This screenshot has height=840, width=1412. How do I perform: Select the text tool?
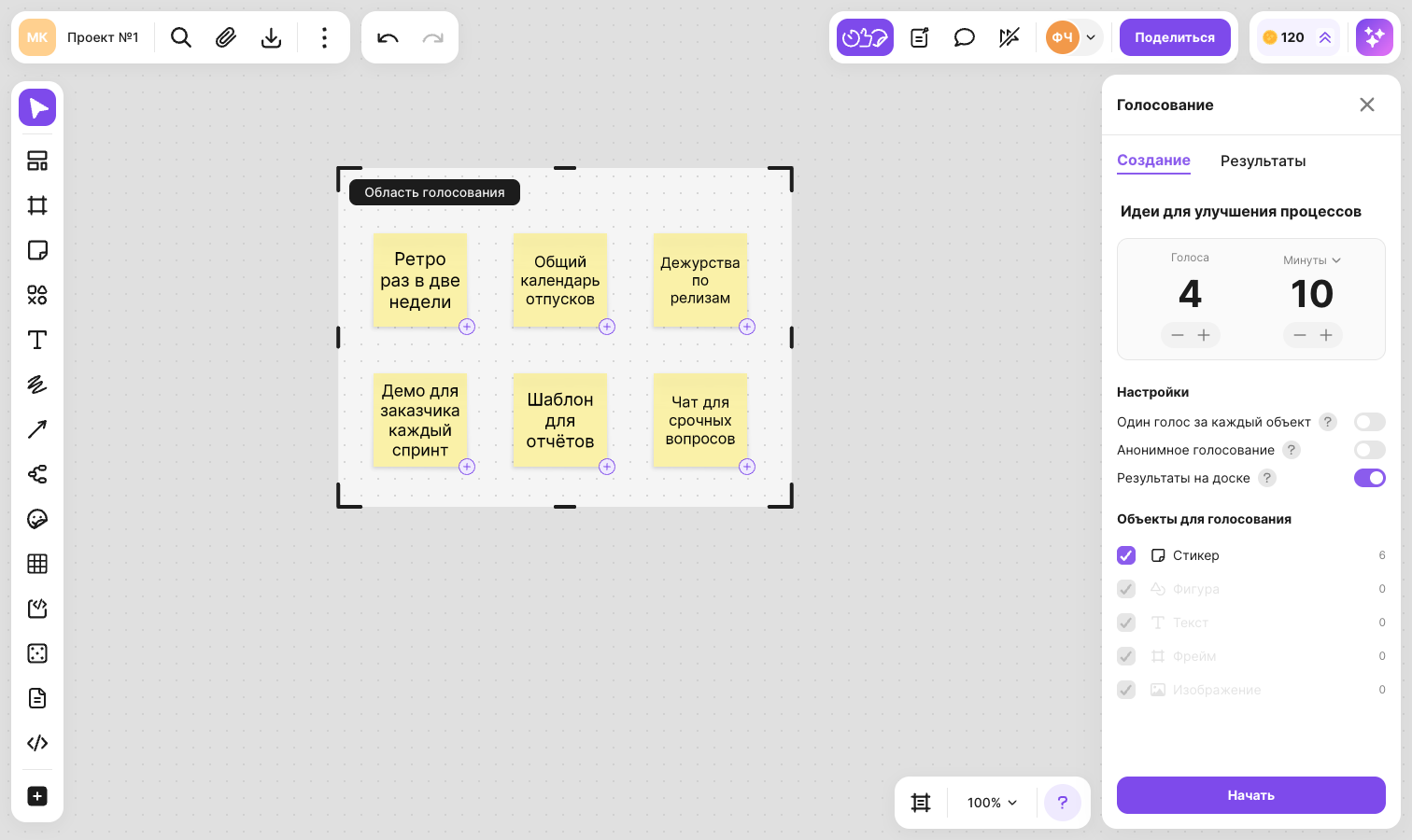37,340
